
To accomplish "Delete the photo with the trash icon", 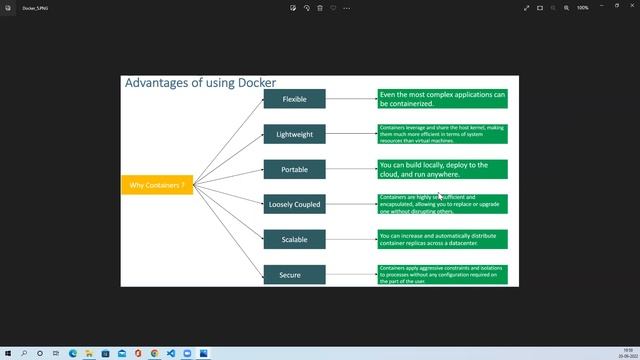I will tap(320, 8).
